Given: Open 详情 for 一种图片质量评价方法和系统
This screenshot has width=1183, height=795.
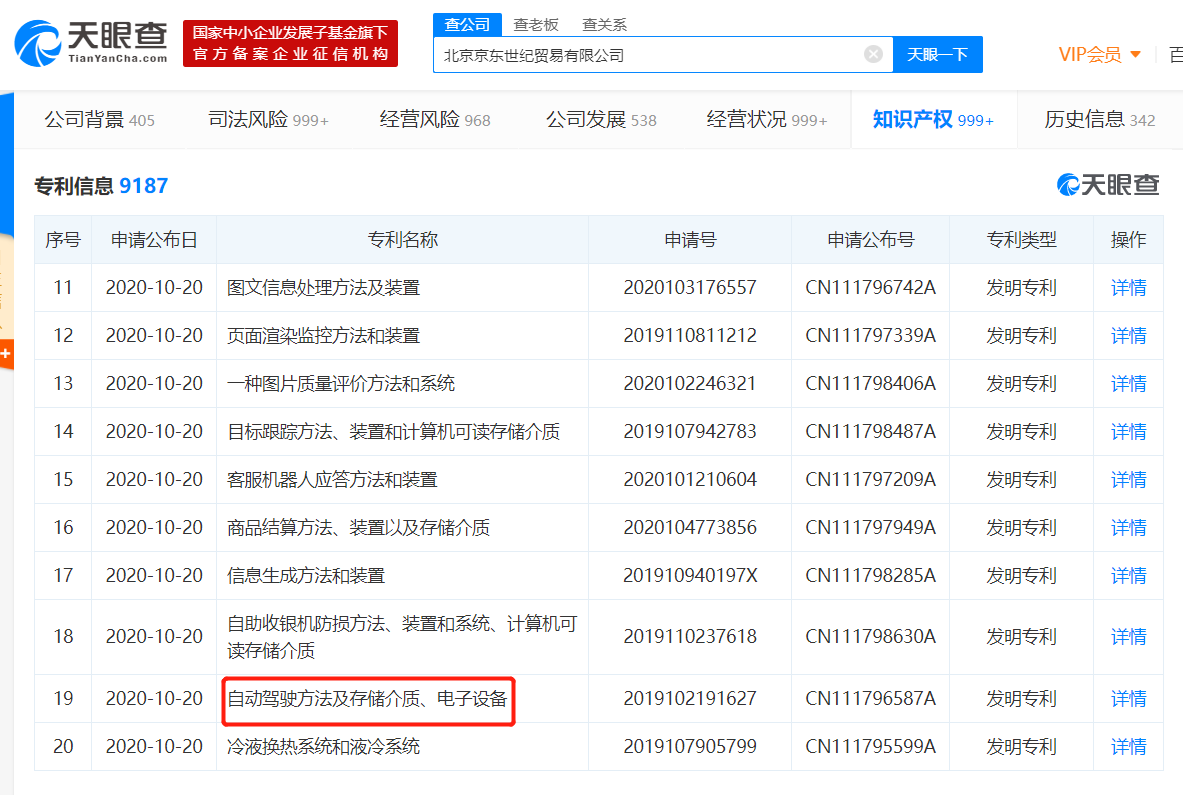Looking at the screenshot, I should coord(1129,383).
